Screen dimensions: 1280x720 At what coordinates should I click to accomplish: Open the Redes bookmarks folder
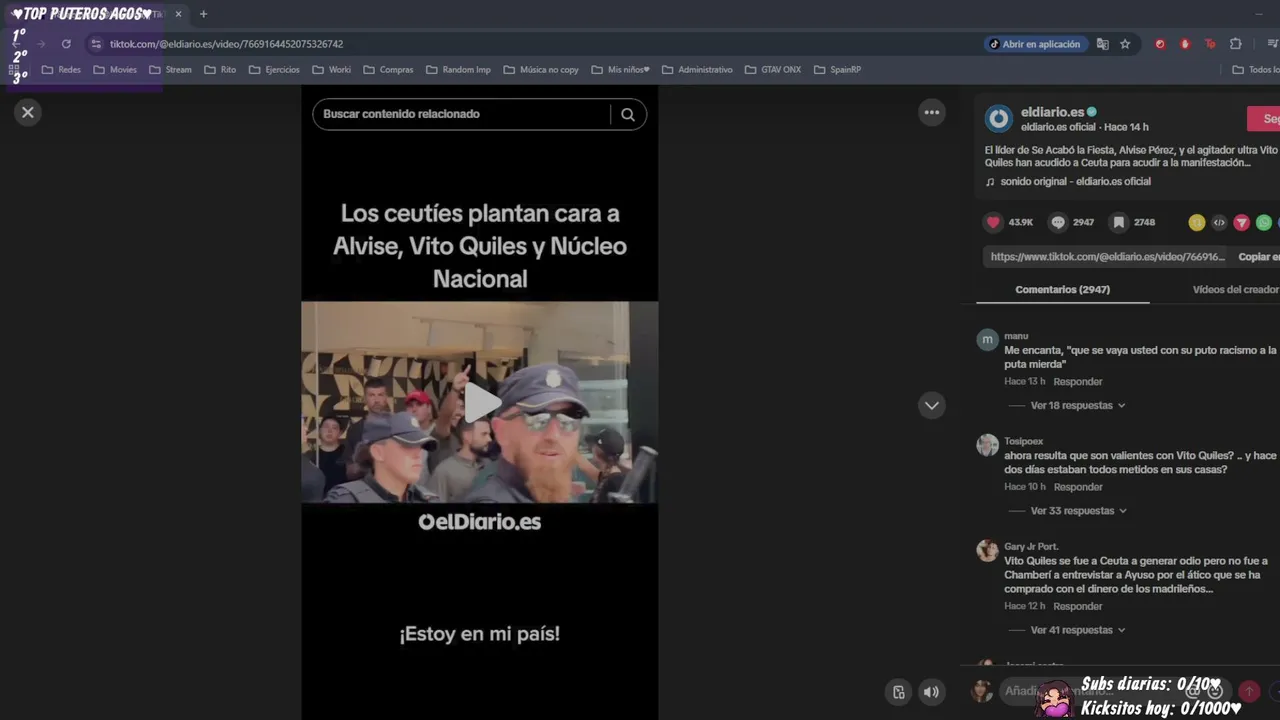61,70
